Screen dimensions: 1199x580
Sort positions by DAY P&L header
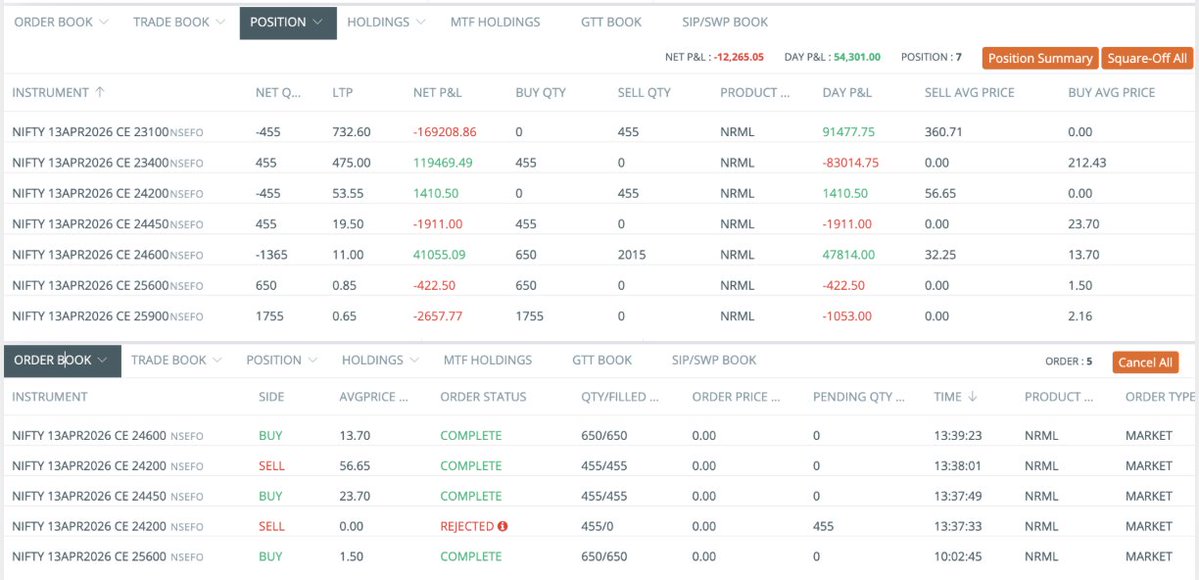click(847, 93)
